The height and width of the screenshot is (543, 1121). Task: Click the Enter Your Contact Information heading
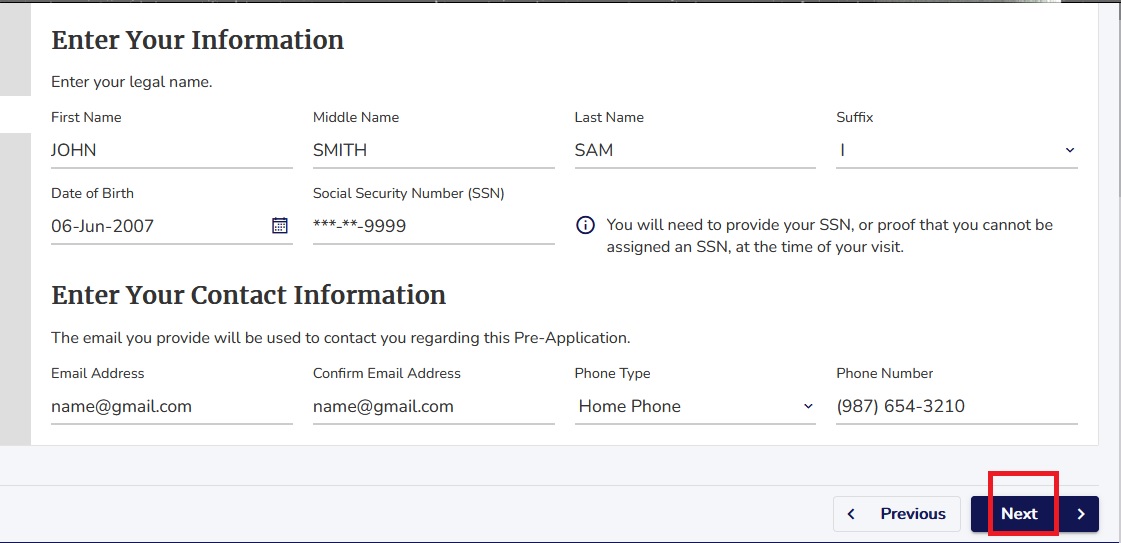coord(248,295)
